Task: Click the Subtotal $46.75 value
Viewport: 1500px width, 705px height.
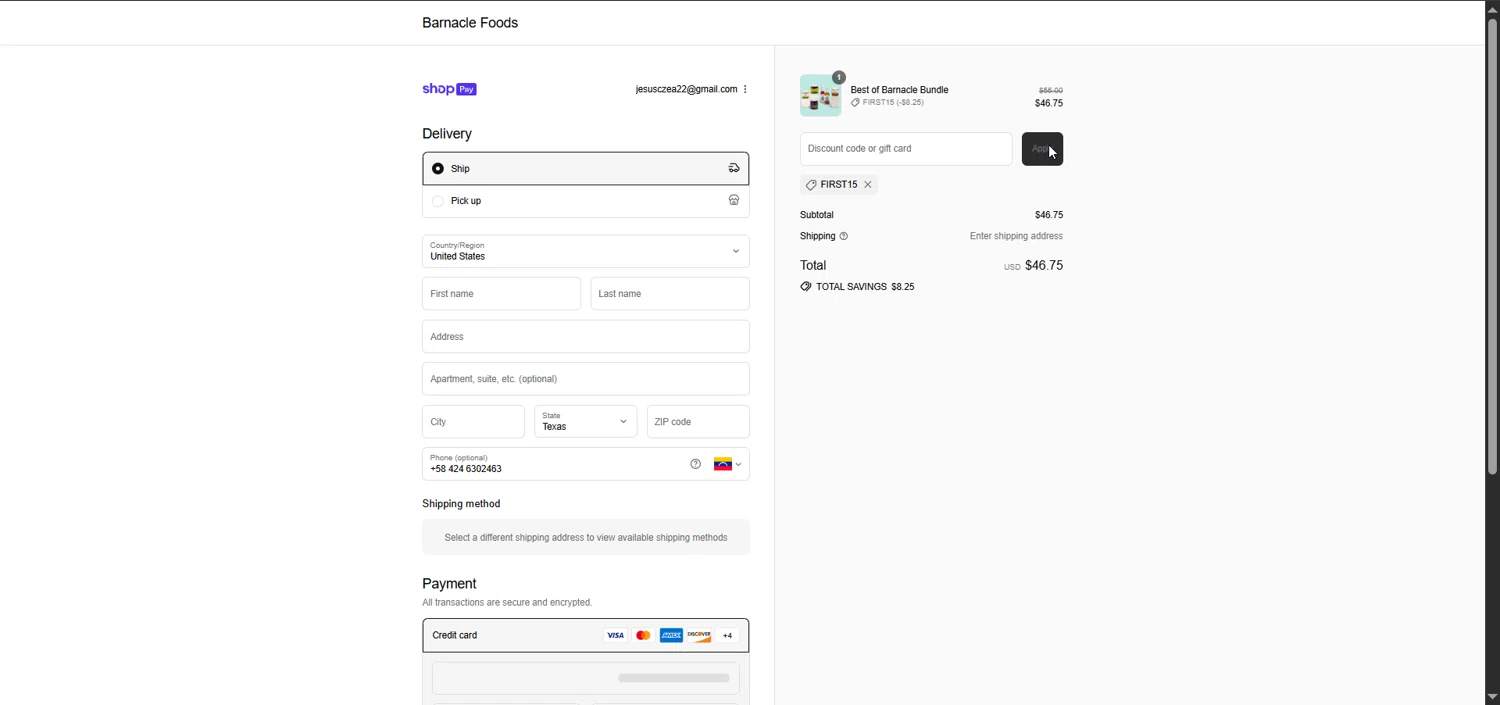Action: (1049, 215)
